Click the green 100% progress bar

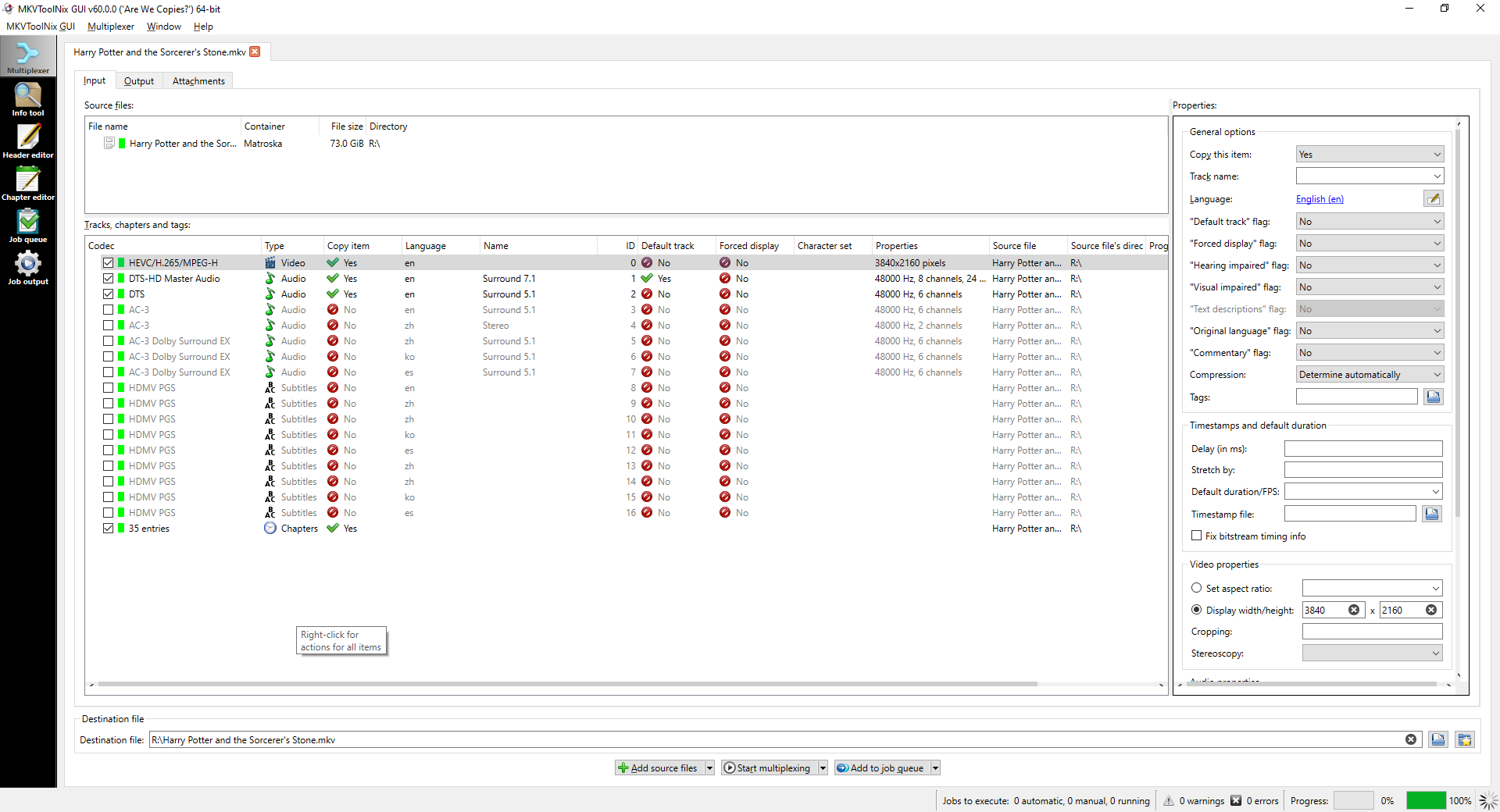click(x=1426, y=800)
